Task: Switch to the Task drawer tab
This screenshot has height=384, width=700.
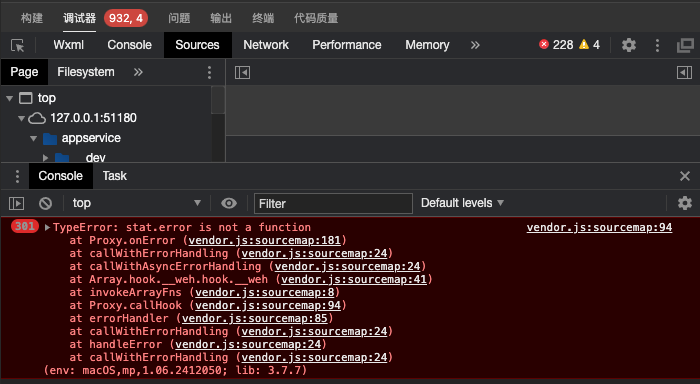Action: pyautogui.click(x=115, y=176)
